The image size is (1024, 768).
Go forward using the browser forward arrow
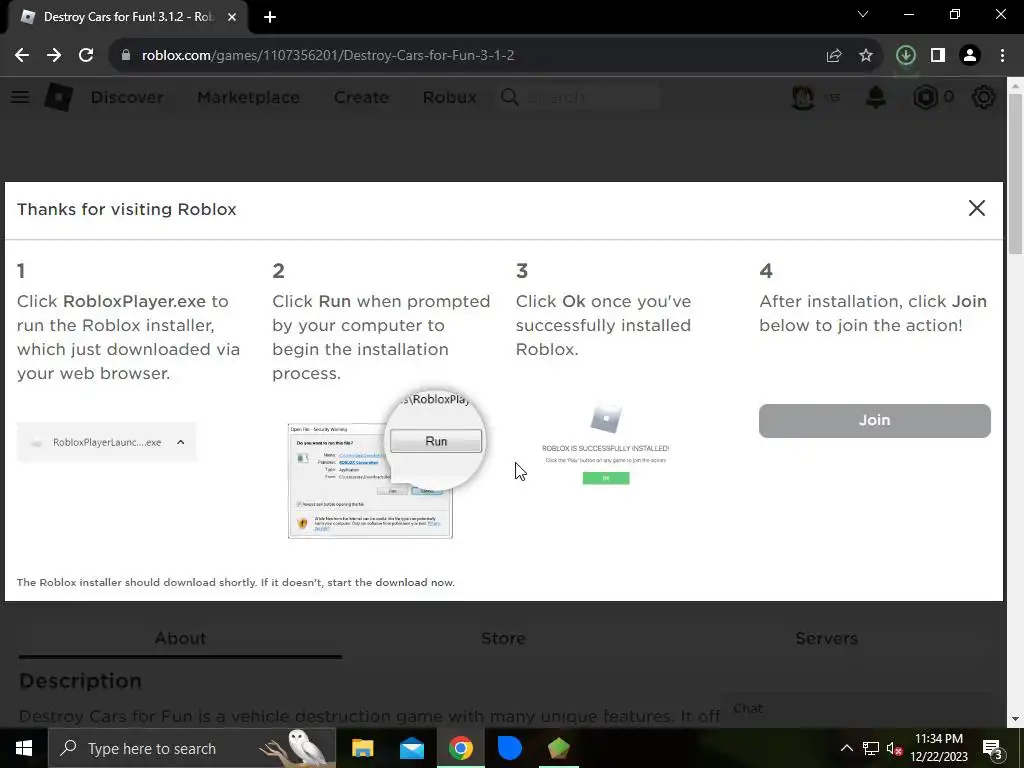pyautogui.click(x=54, y=56)
